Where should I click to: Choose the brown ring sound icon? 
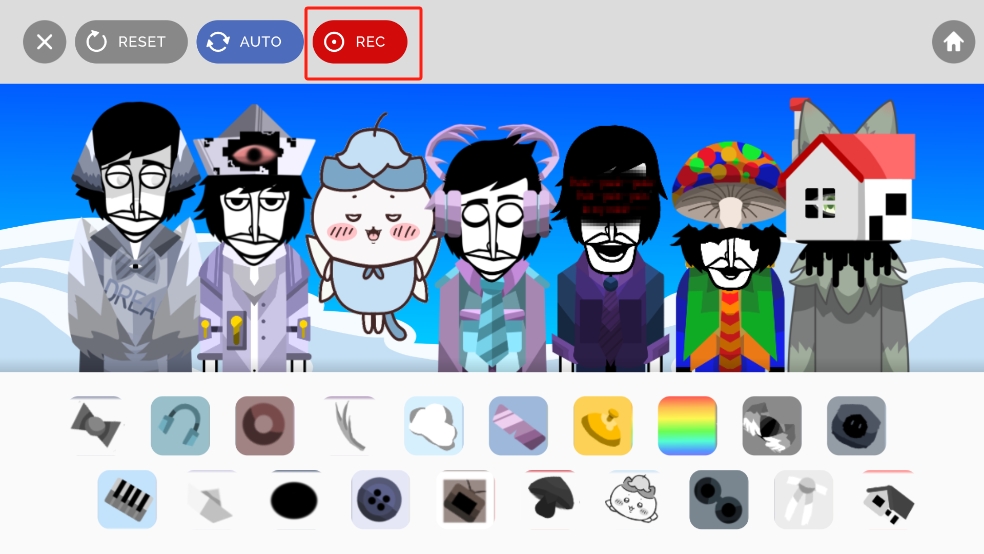click(x=265, y=425)
